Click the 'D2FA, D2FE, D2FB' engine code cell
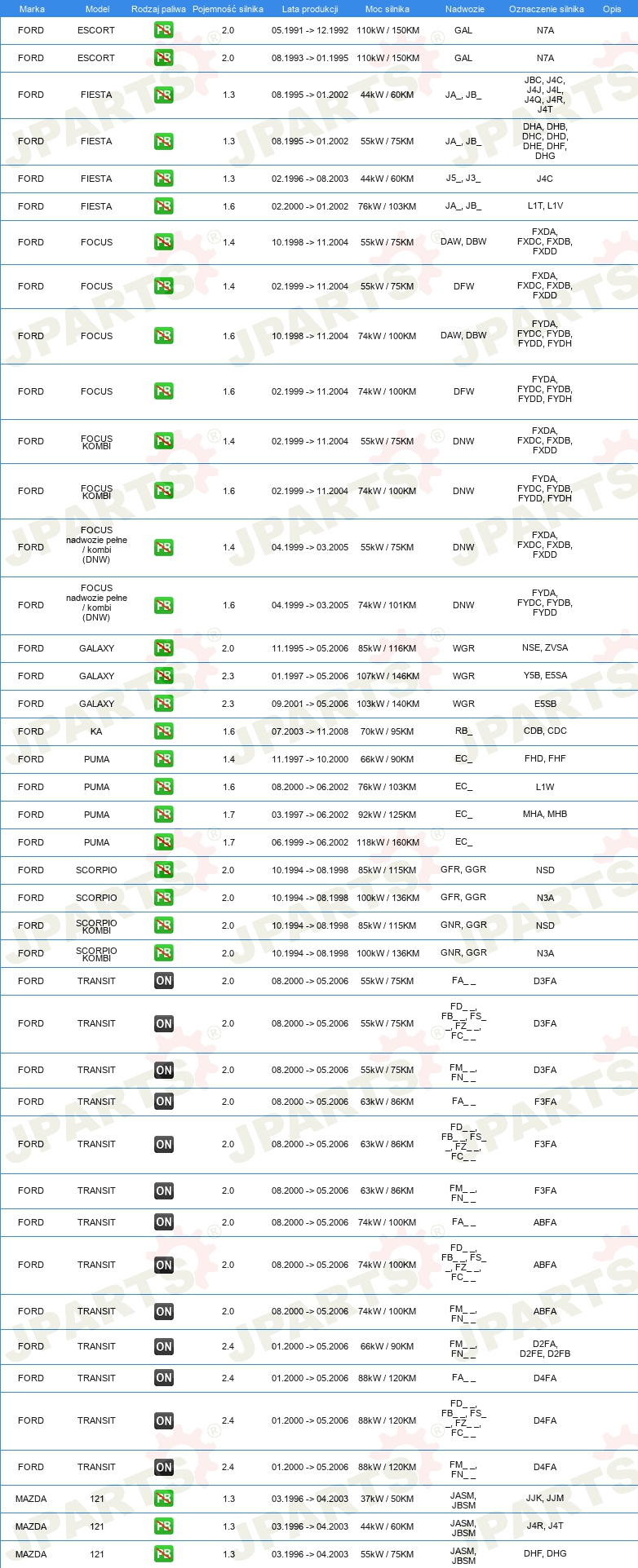Viewport: 638px width, 1568px height. pyautogui.click(x=545, y=1349)
